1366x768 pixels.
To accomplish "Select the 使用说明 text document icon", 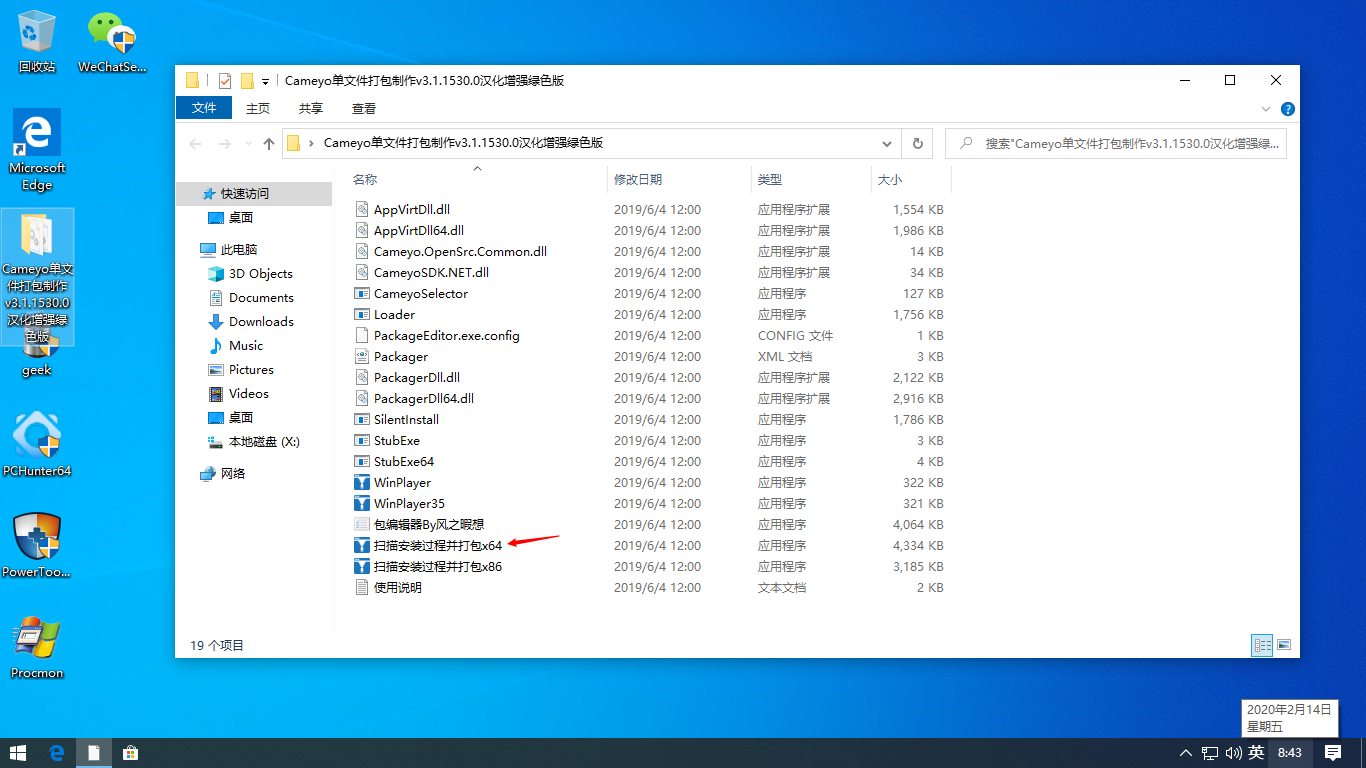I will 363,588.
